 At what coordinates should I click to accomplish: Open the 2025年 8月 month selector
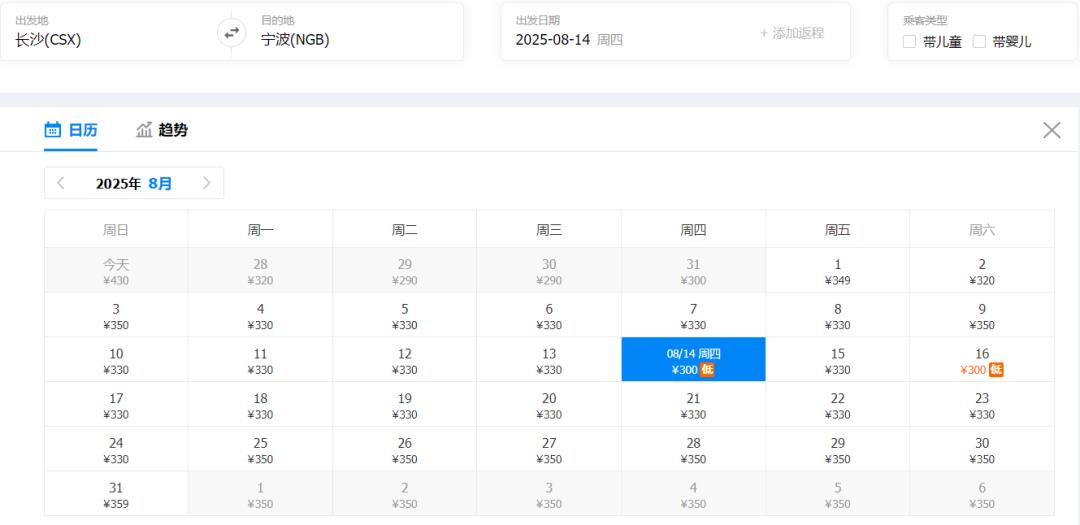point(134,183)
